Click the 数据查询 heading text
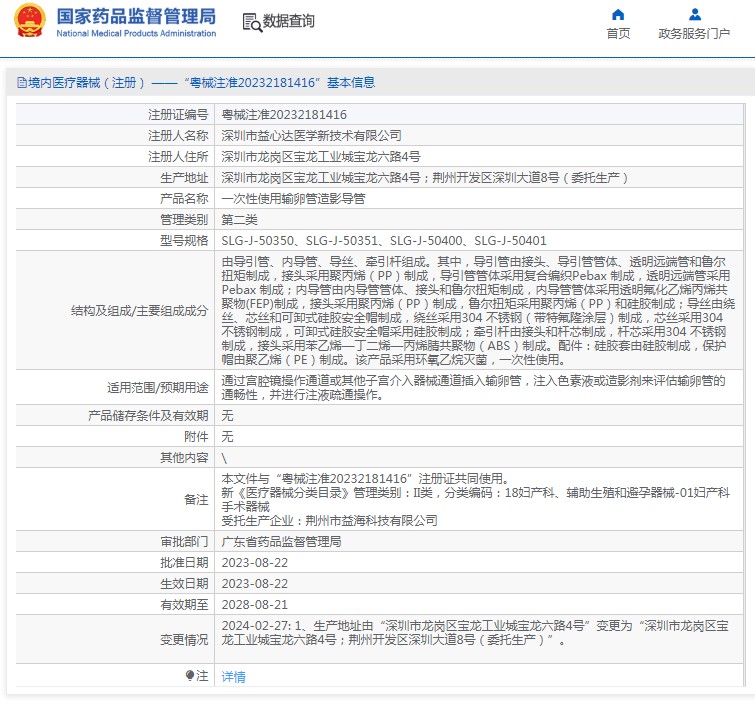The image size is (755, 709). tap(289, 21)
